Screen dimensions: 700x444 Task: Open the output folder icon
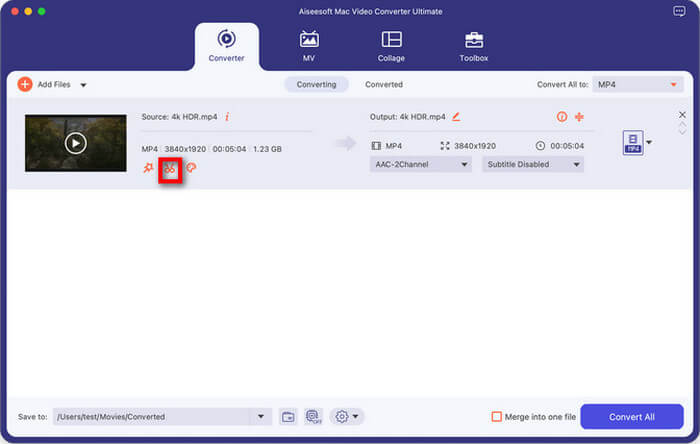[x=288, y=417]
